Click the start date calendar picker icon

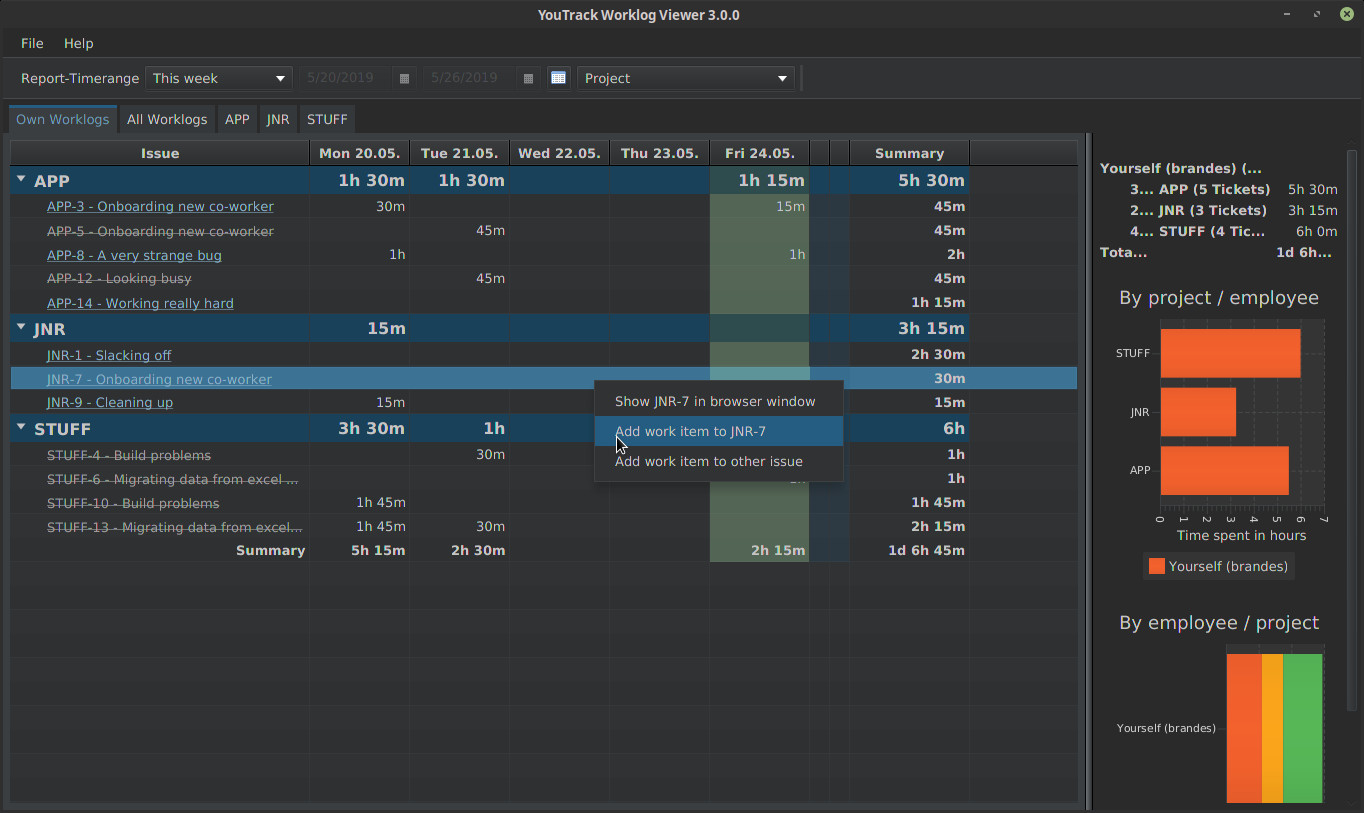point(404,78)
